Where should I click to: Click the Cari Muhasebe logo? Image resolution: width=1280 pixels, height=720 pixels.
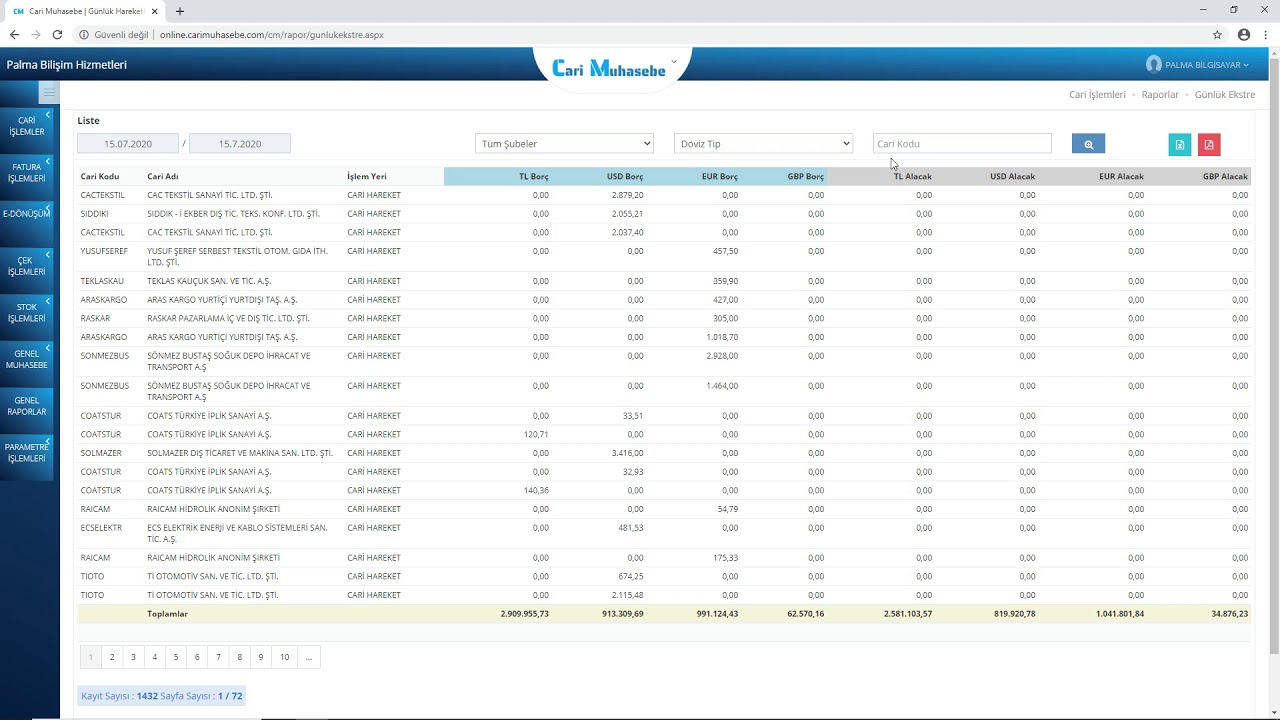click(x=608, y=68)
